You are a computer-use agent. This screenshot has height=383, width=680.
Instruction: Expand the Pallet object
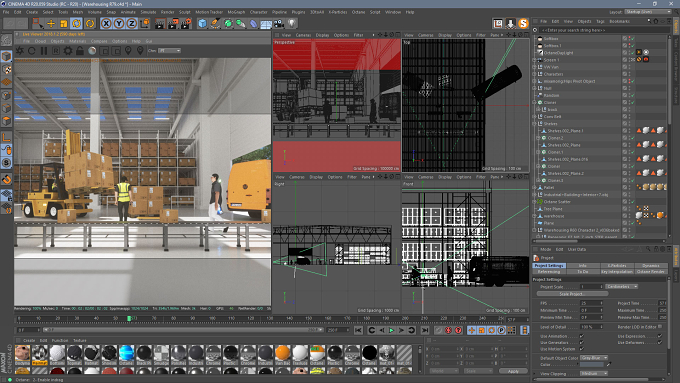click(x=535, y=187)
